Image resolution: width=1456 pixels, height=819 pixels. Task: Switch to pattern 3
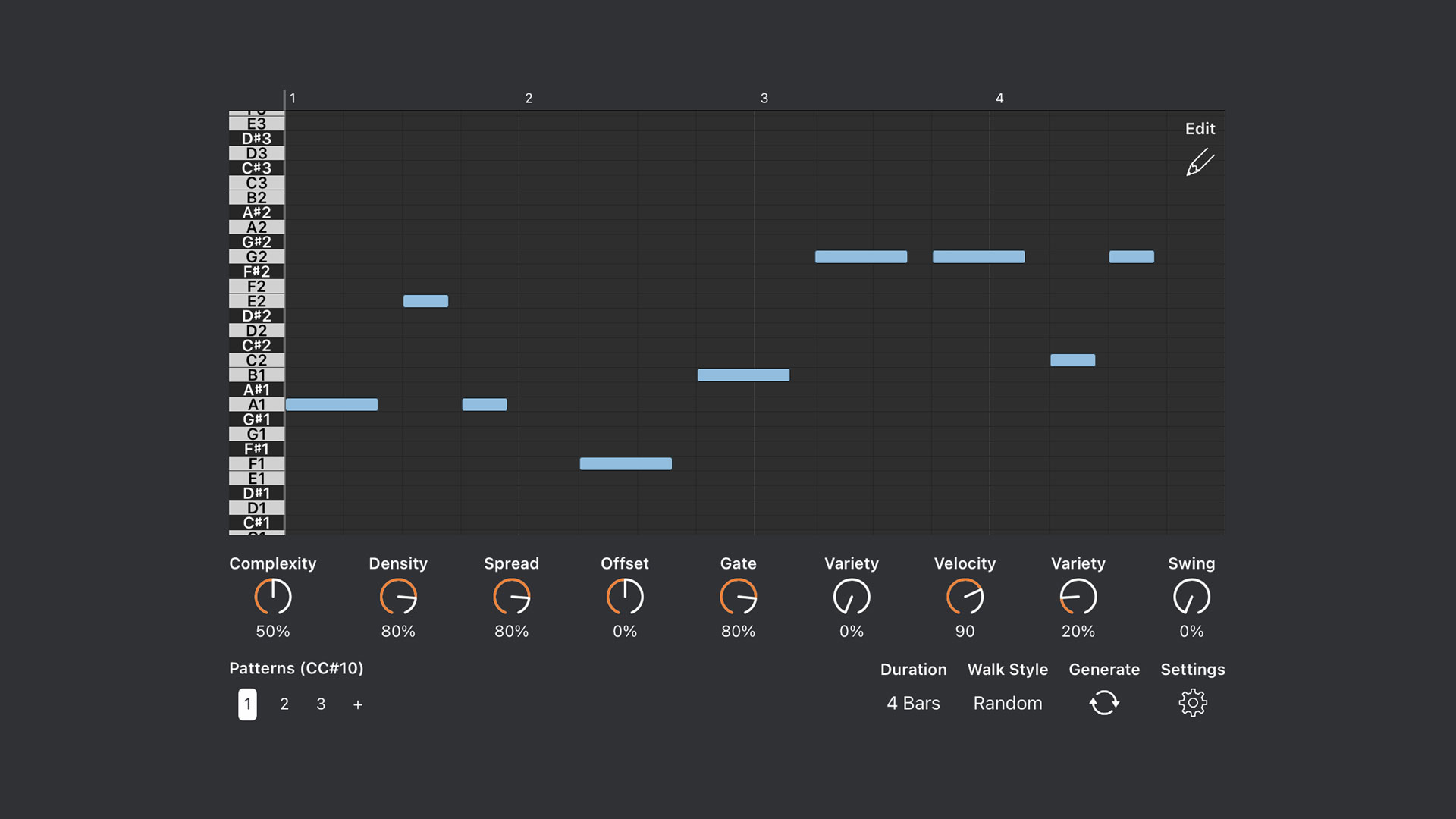pyautogui.click(x=321, y=704)
